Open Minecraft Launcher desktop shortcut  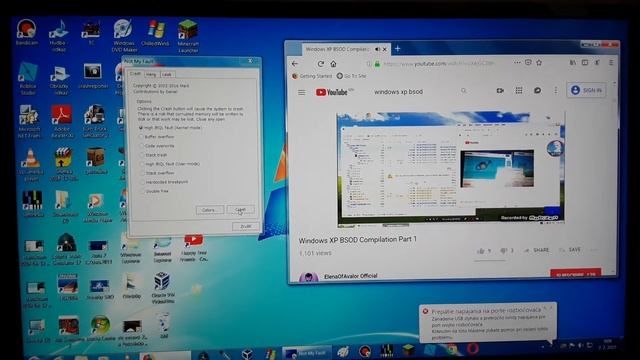pos(188,36)
